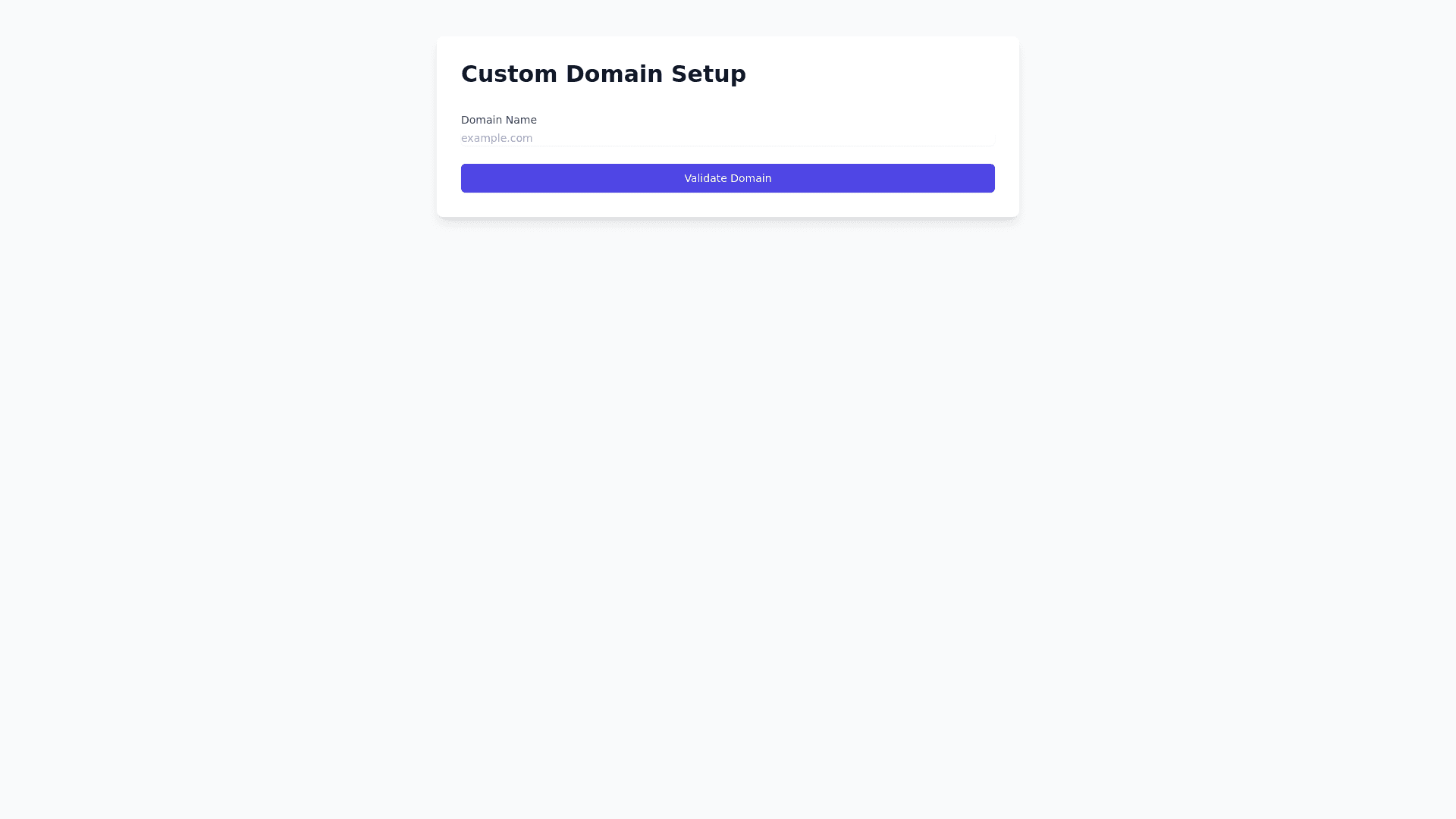Click the white setup card's blank area
1456x819 pixels.
tap(872, 83)
